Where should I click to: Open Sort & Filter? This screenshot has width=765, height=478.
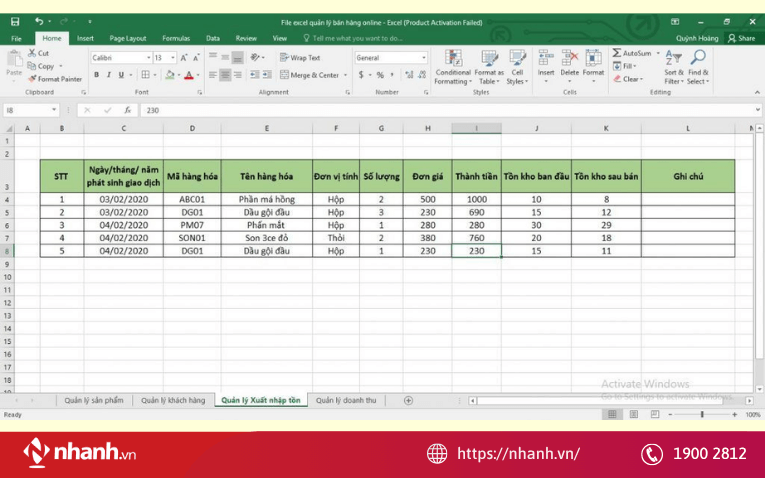(x=674, y=67)
